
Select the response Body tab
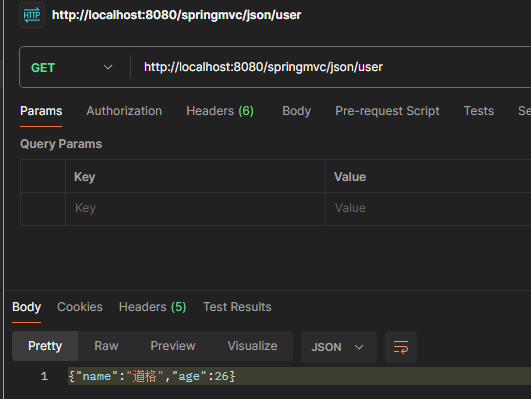[x=26, y=307]
